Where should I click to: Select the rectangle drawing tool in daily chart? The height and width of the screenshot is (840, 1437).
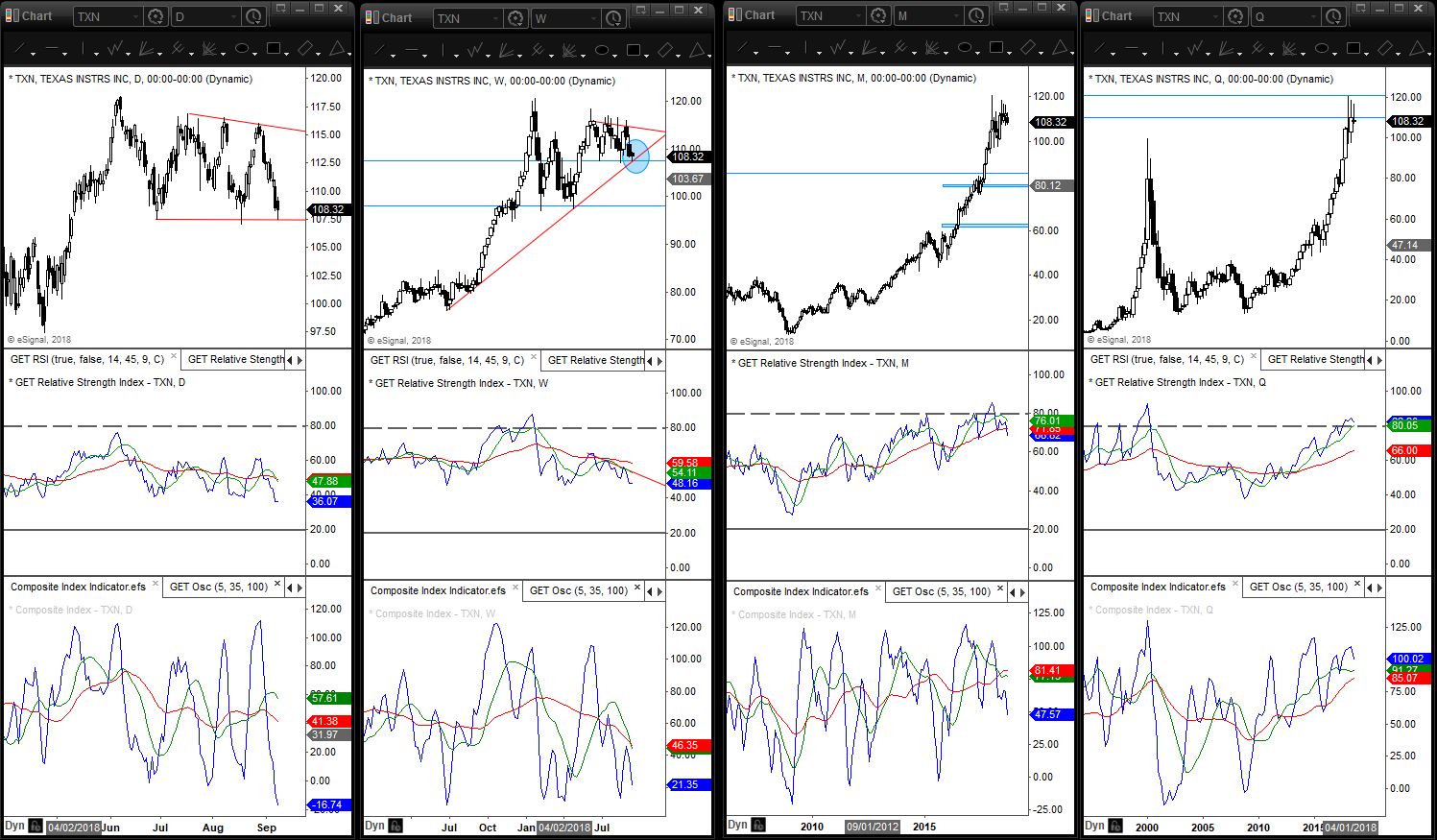(275, 48)
